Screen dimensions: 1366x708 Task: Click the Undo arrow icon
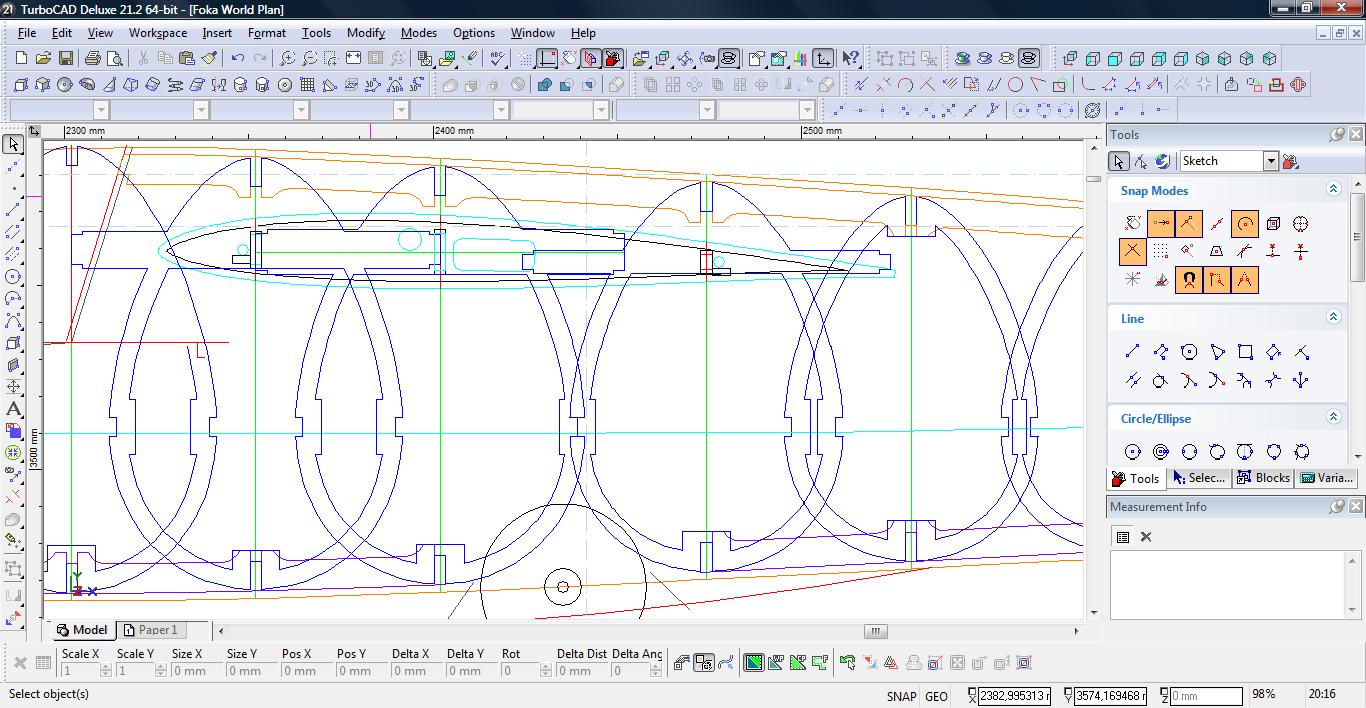click(237, 59)
